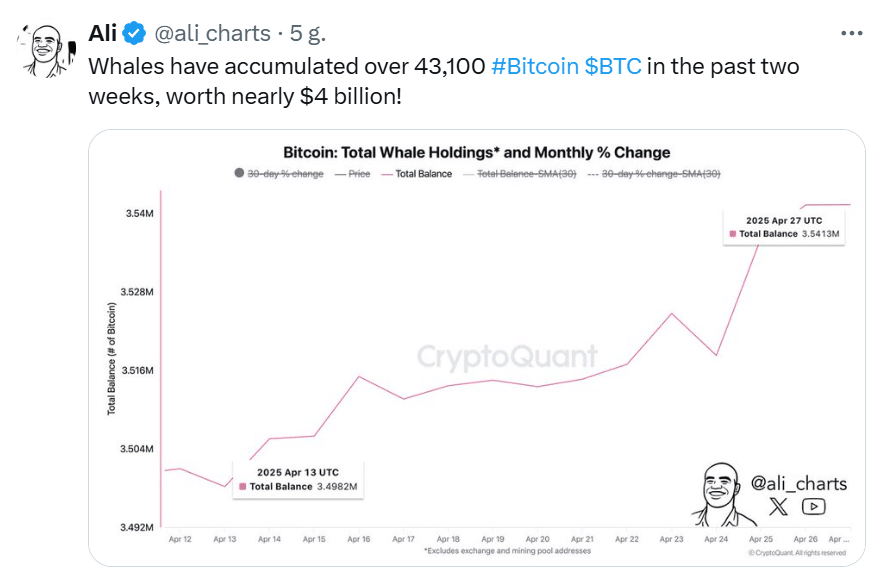Click the author name Ali
Screen dimensions: 879x570
pyautogui.click(x=103, y=33)
